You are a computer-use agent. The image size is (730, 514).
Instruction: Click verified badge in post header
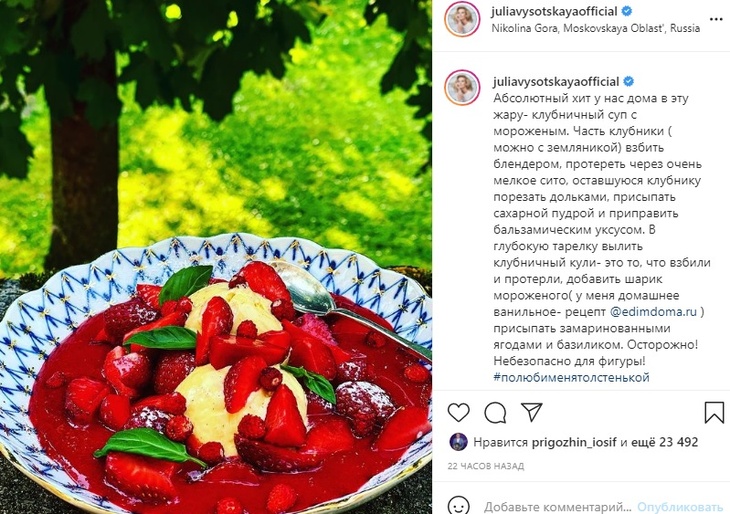627,11
